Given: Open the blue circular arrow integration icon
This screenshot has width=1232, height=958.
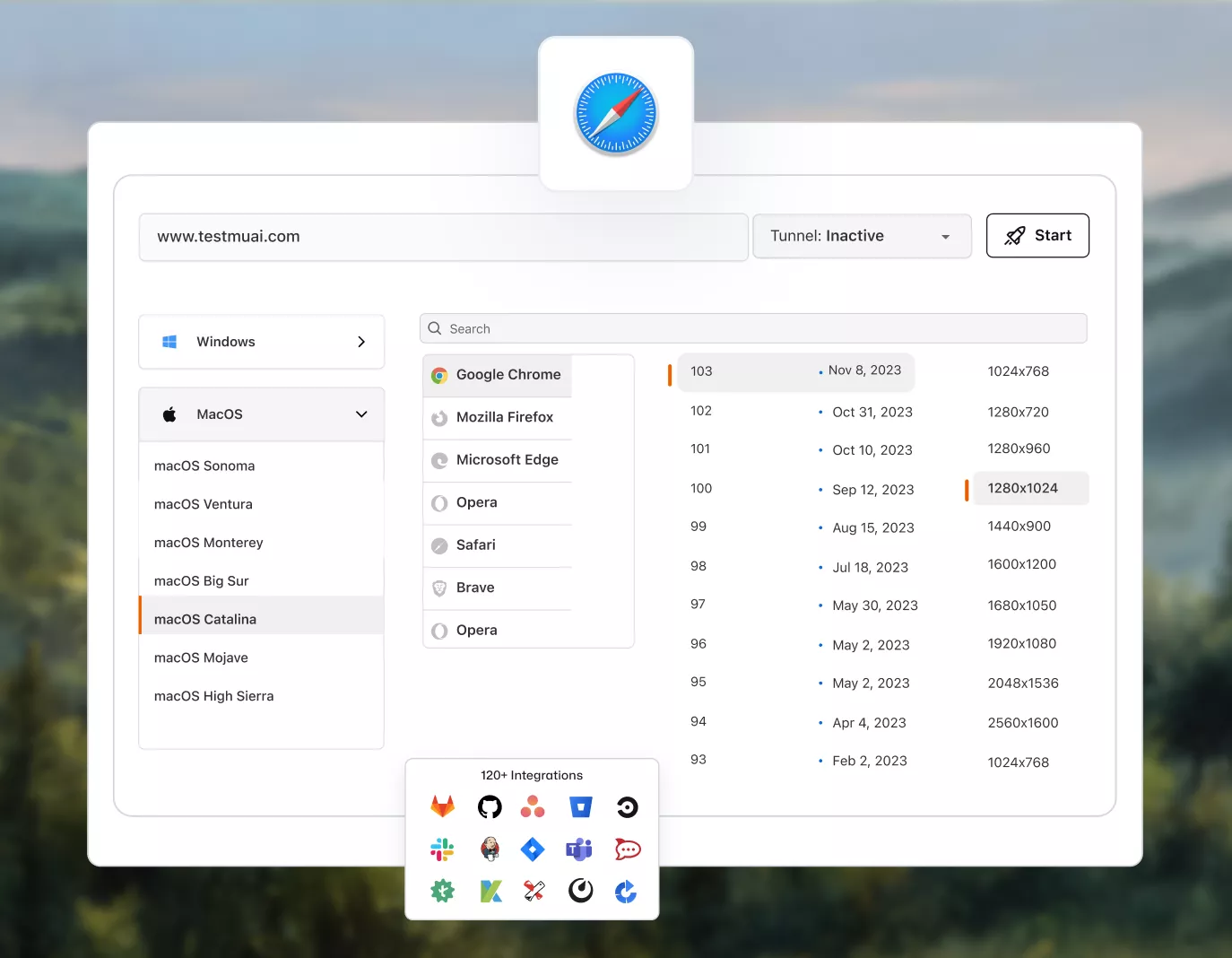Looking at the screenshot, I should (626, 891).
